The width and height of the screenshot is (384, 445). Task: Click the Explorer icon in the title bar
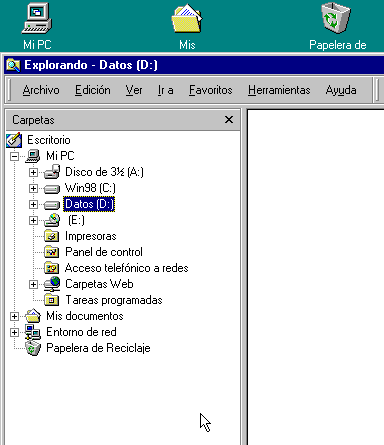13,65
